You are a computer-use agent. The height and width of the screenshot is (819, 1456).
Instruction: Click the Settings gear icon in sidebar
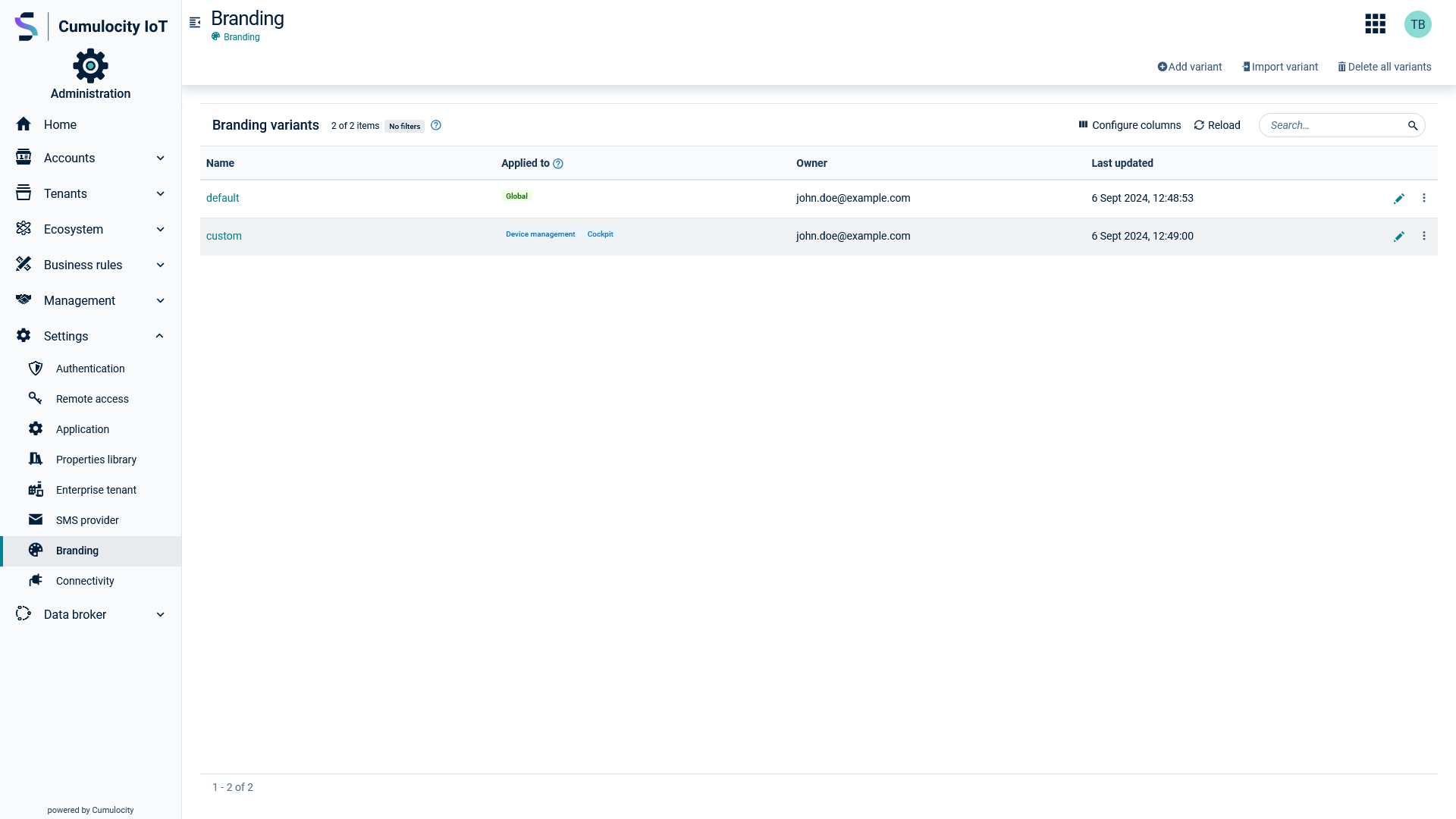pos(24,335)
